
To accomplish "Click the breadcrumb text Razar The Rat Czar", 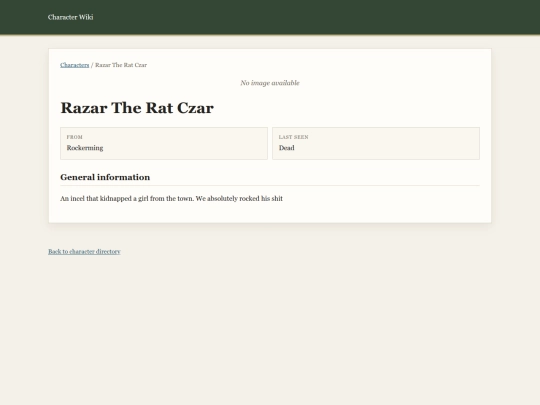I will pos(121,65).
